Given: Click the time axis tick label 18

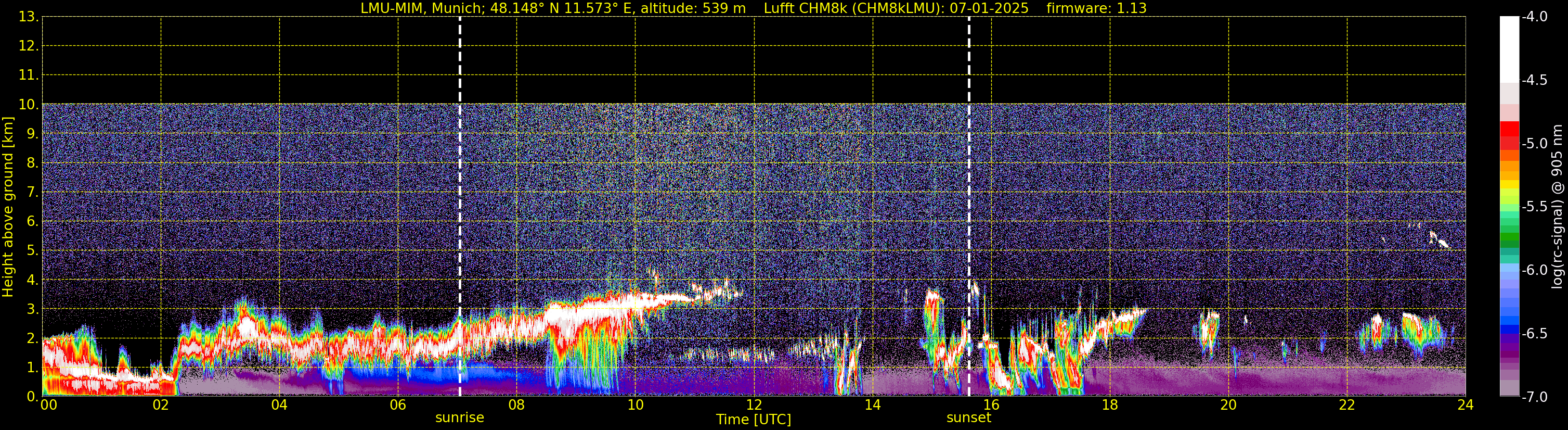Looking at the screenshot, I should 1110,405.
